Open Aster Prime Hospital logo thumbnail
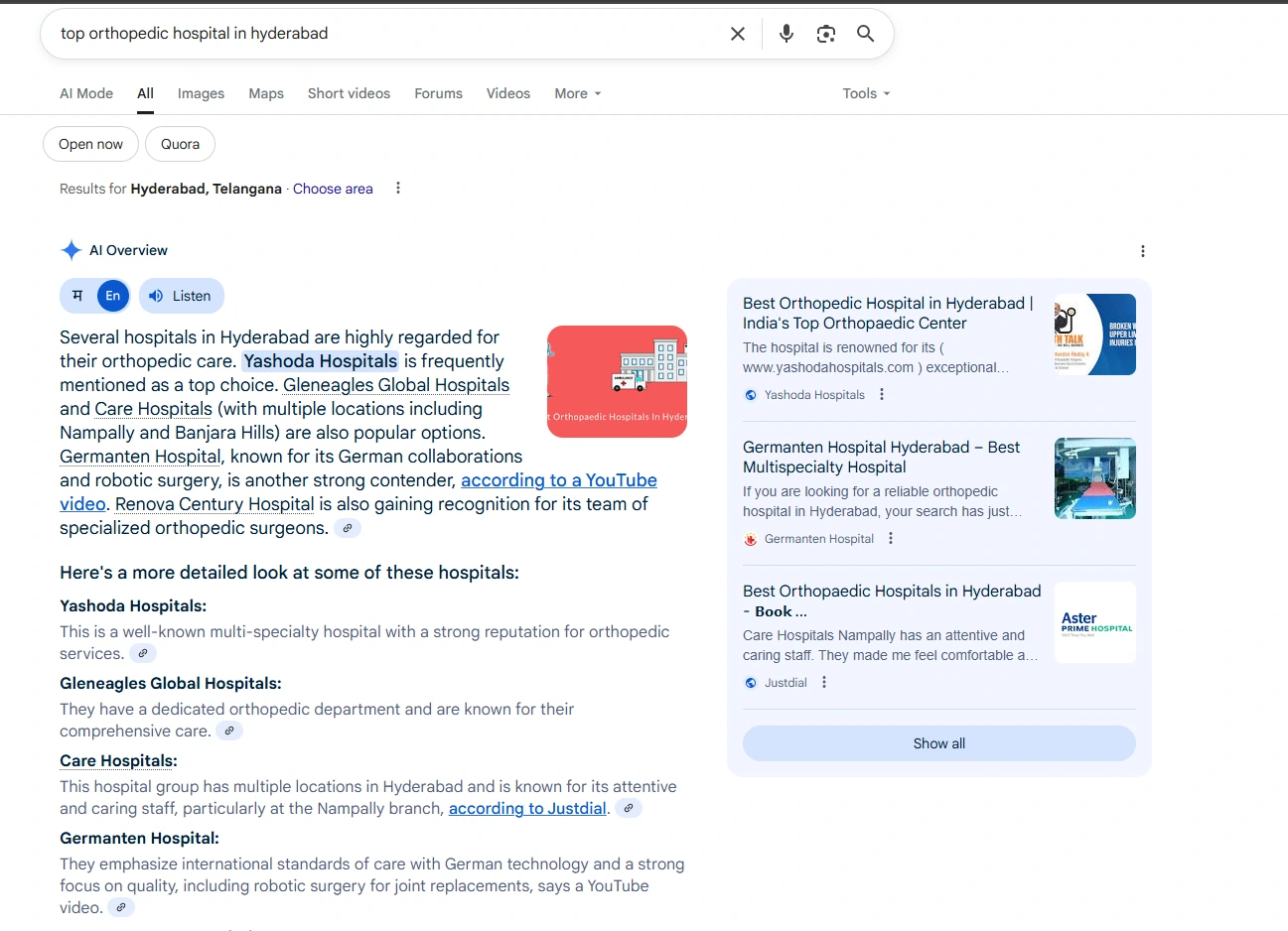 coord(1095,622)
